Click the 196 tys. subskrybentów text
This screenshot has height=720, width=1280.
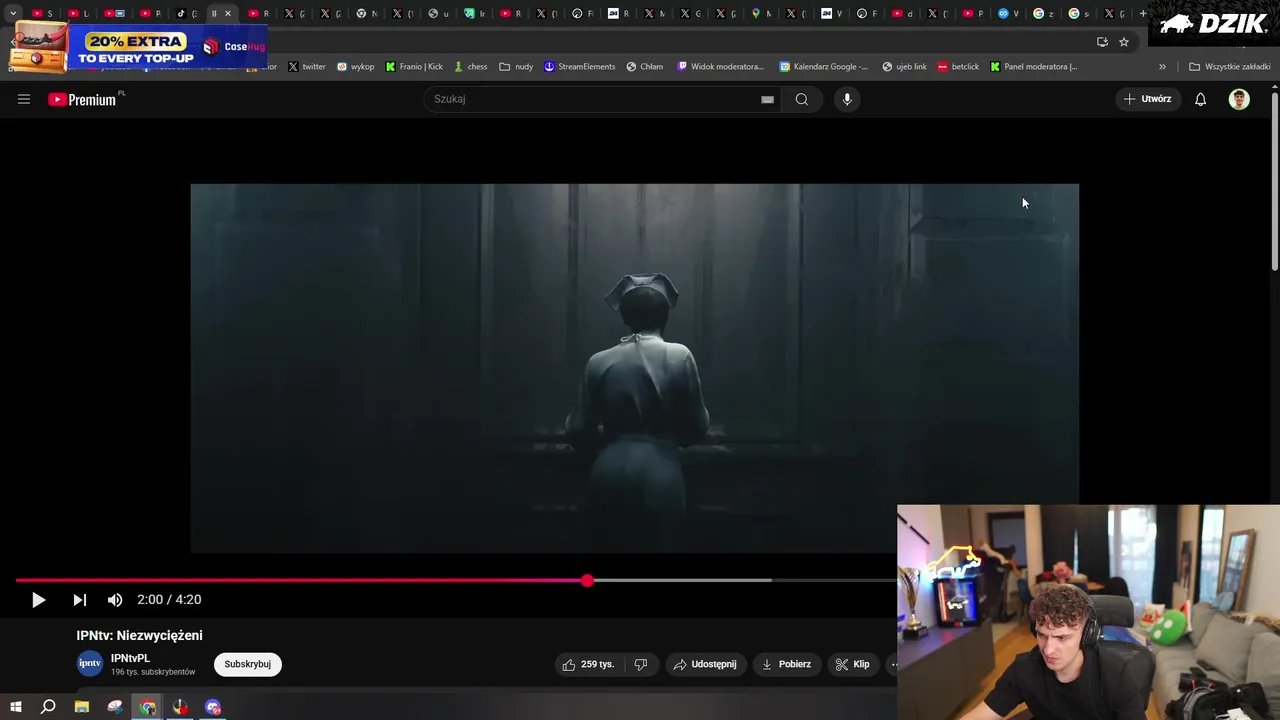153,672
